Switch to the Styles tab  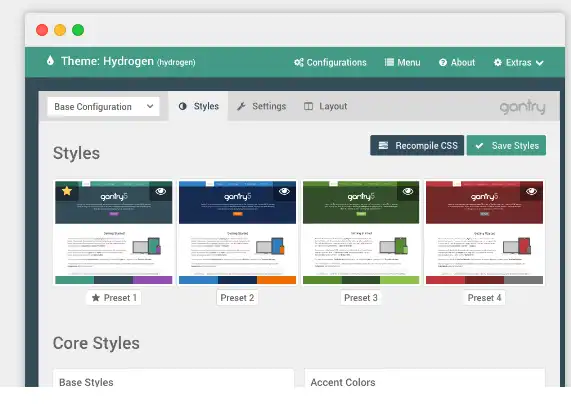click(x=198, y=106)
